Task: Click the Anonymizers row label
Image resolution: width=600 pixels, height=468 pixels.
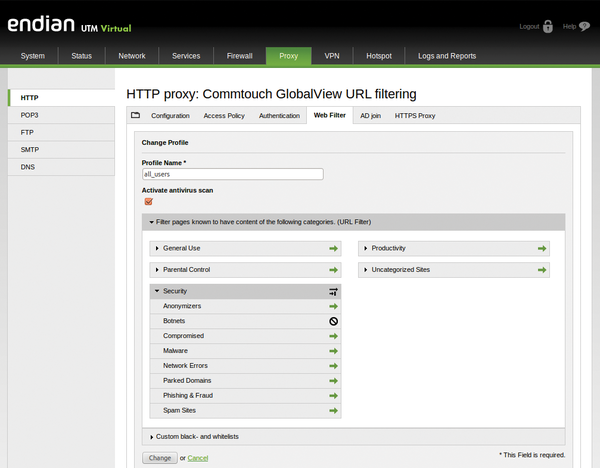Action: (182, 306)
